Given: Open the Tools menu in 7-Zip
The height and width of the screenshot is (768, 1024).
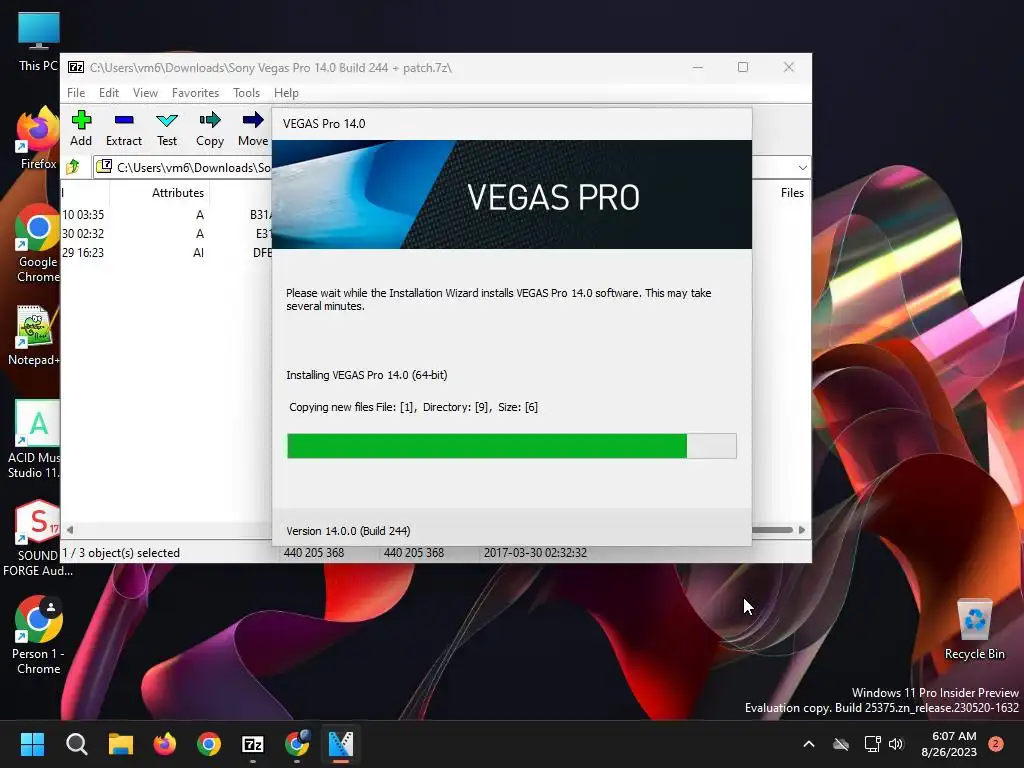Looking at the screenshot, I should click(246, 93).
